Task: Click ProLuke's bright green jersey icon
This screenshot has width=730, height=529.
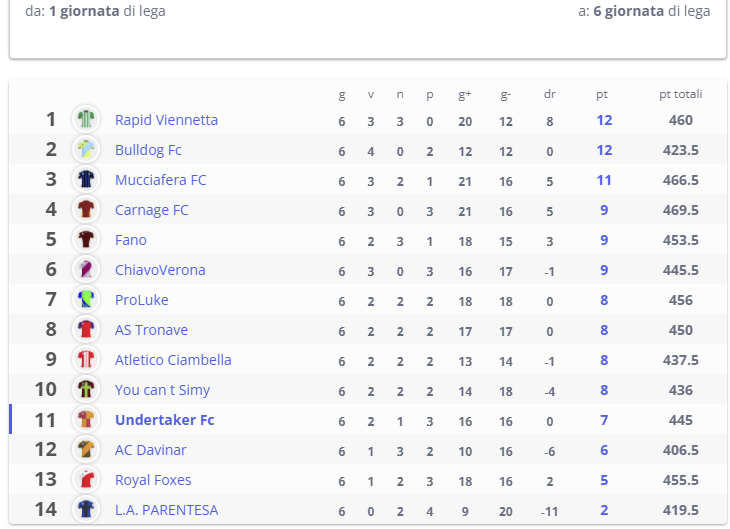Action: pyautogui.click(x=86, y=299)
